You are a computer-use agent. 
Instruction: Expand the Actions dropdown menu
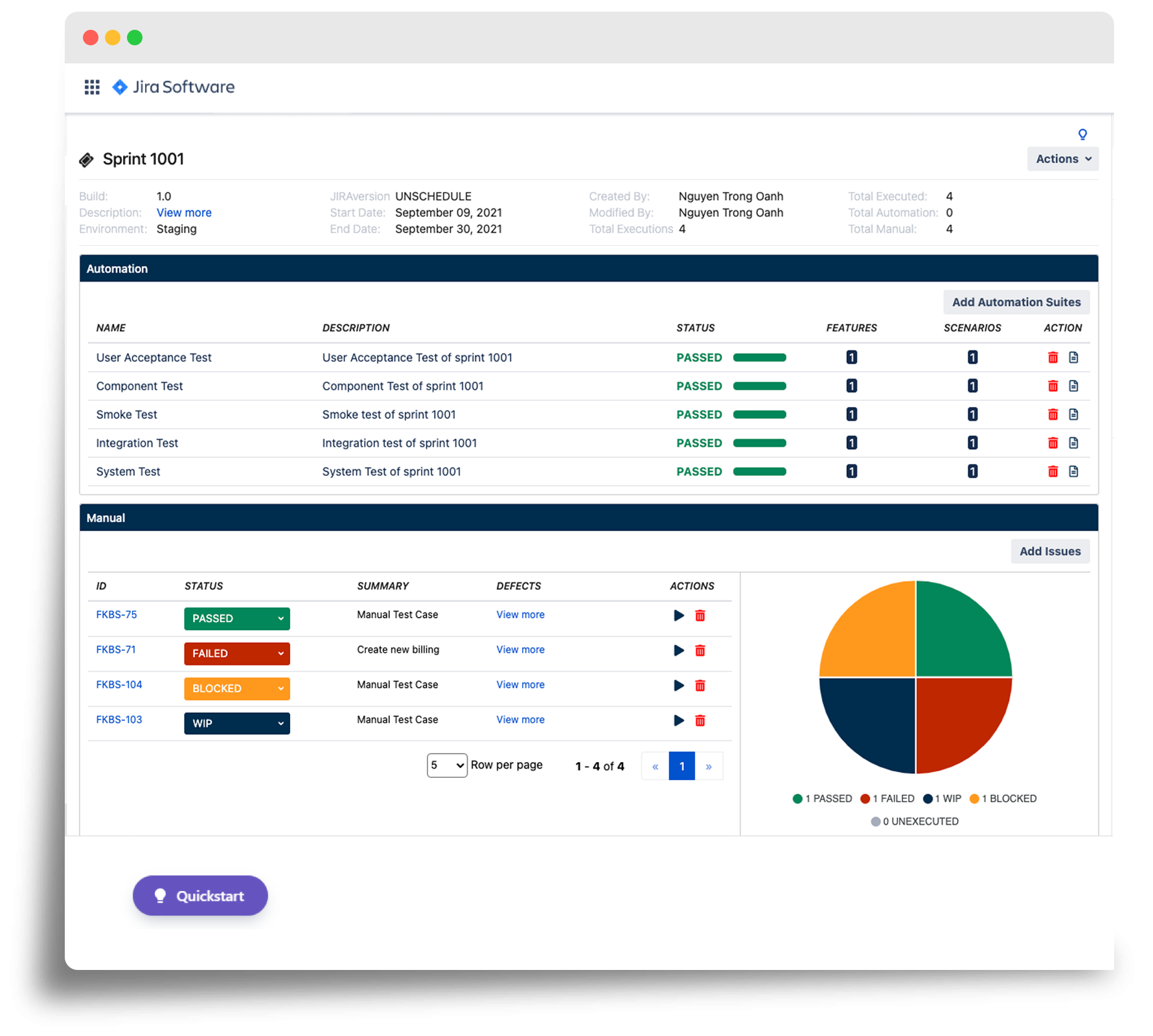tap(1062, 159)
